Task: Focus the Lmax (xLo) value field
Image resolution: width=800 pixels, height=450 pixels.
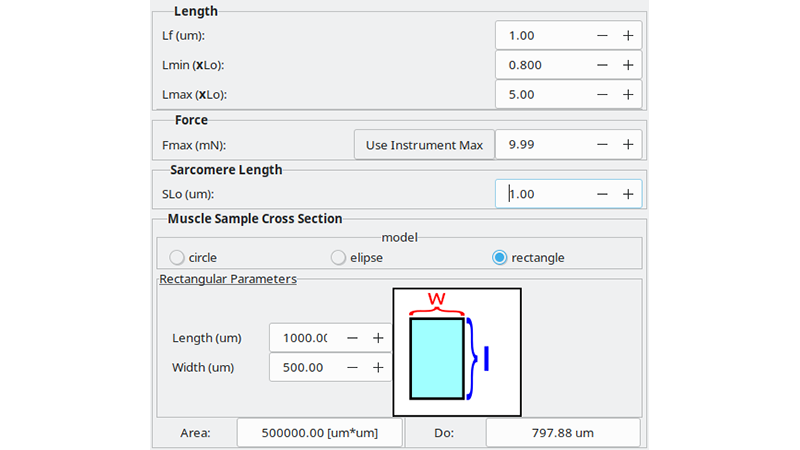Action: pos(543,94)
